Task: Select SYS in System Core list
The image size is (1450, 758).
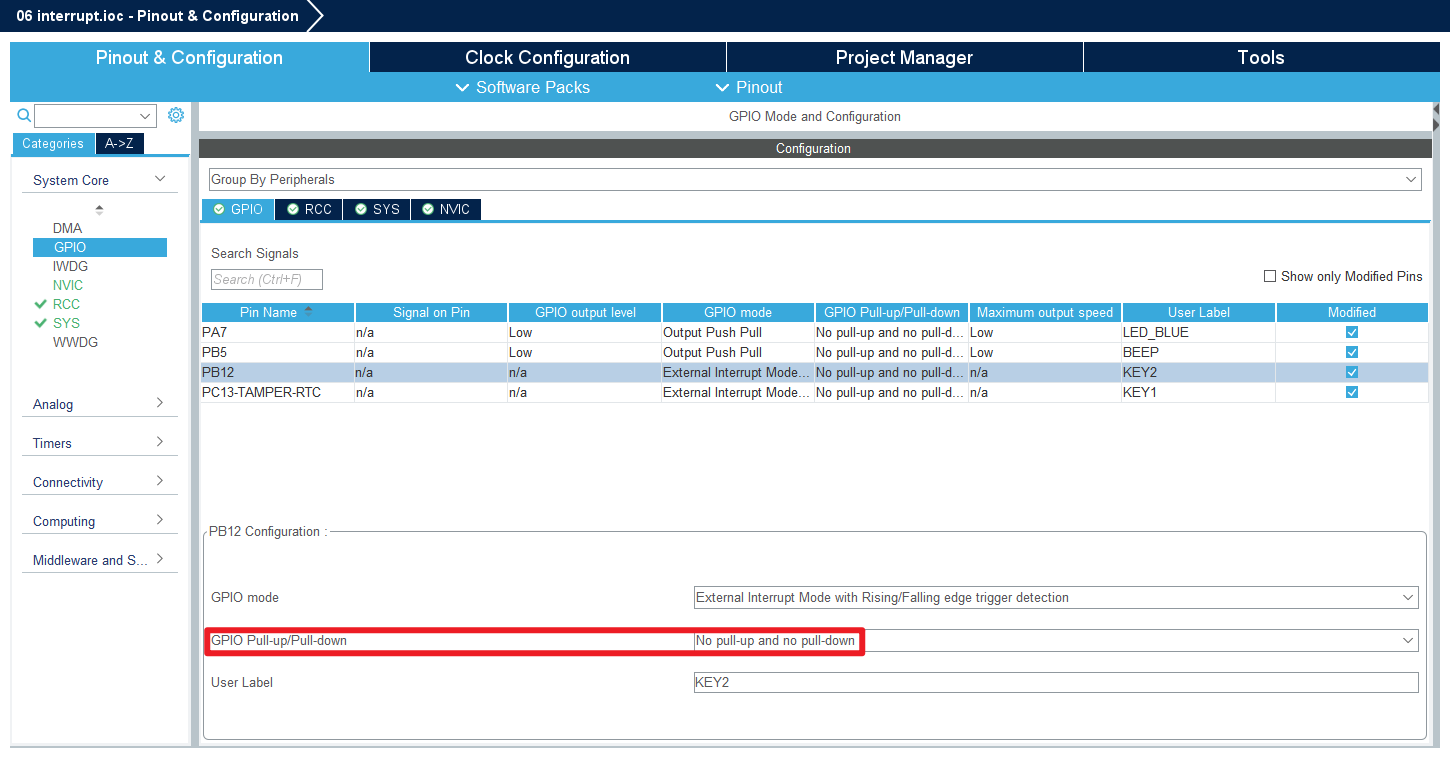Action: tap(66, 323)
